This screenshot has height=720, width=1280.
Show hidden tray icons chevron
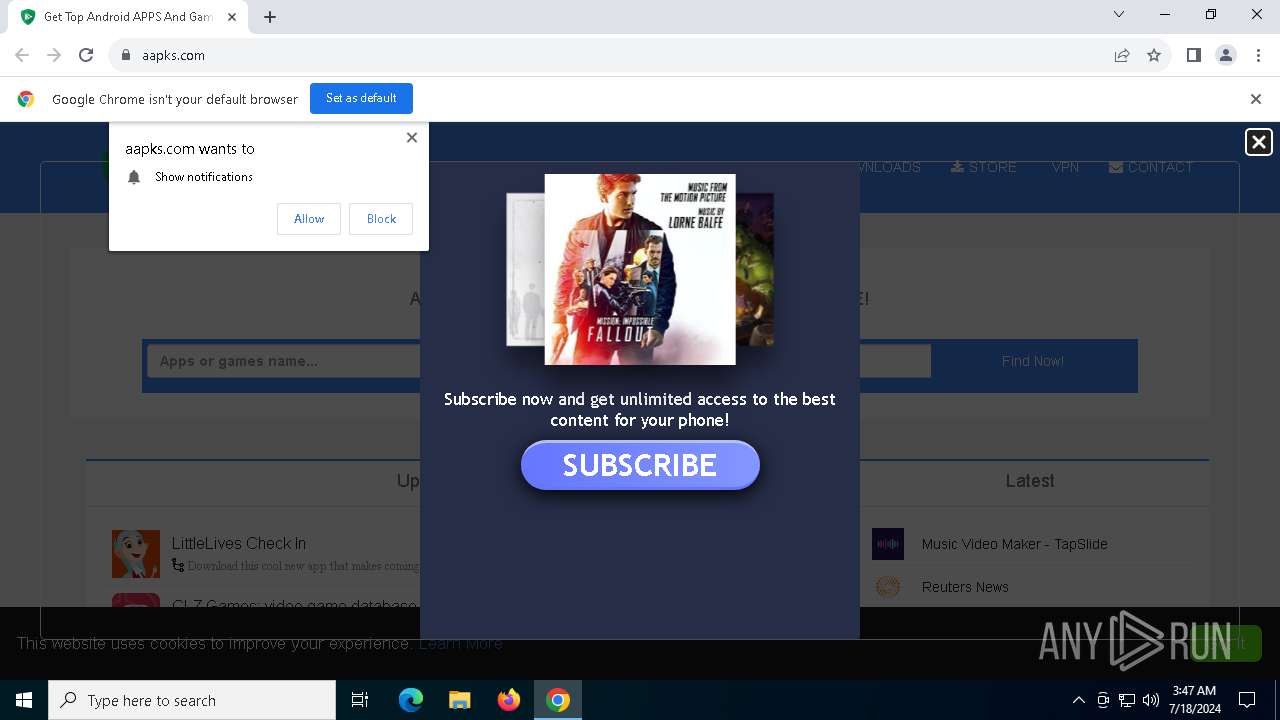1078,700
